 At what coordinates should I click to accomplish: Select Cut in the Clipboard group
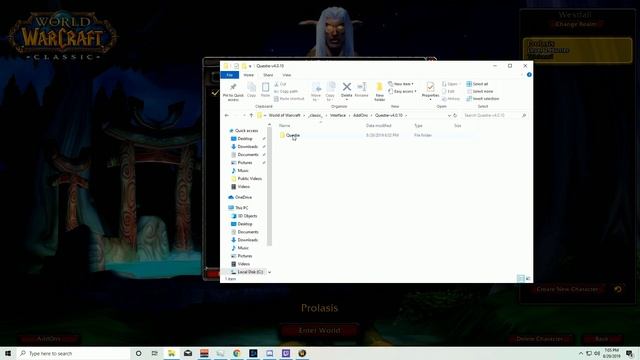click(x=280, y=84)
